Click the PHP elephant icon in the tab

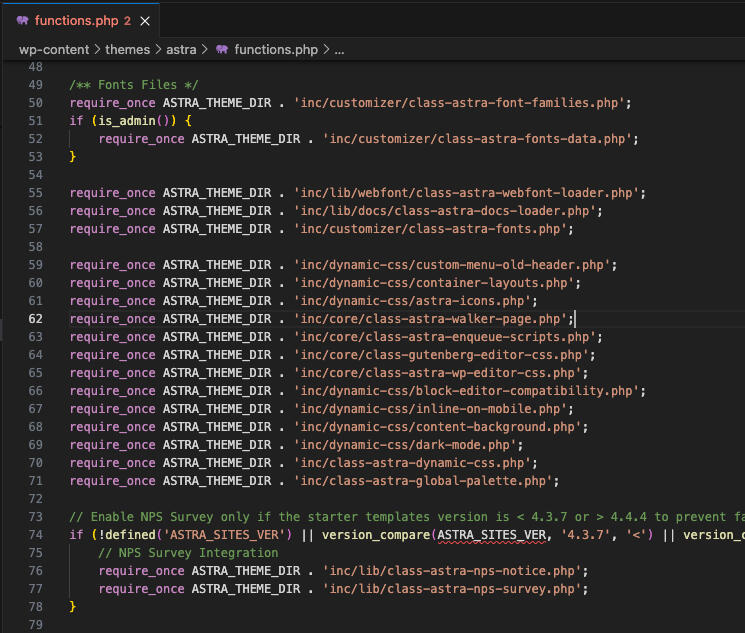click(x=22, y=20)
